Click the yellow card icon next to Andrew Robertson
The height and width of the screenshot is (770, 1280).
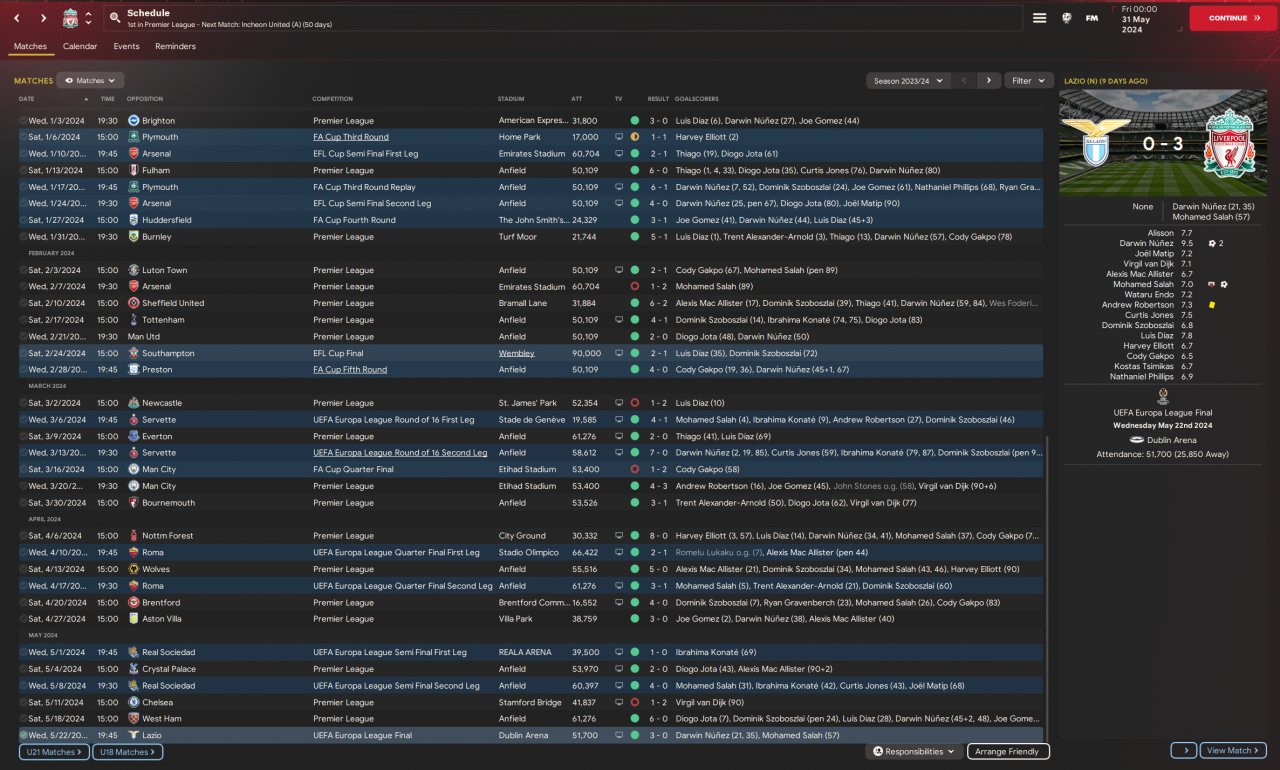(1212, 305)
